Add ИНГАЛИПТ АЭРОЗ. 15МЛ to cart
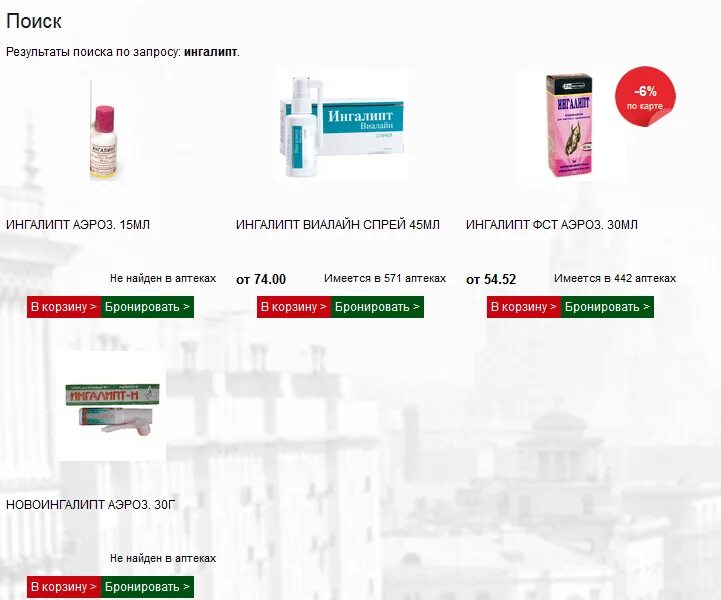 [x=64, y=307]
